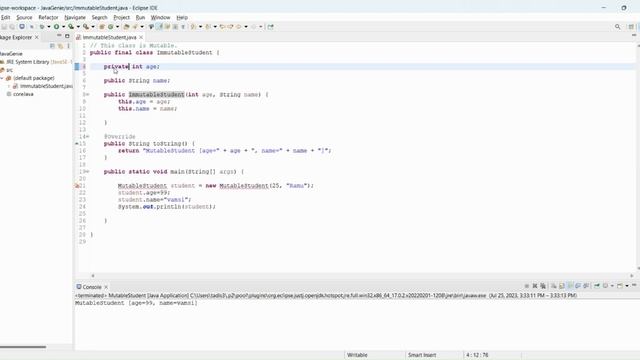Expand the ImmutableStudent.java tree node

coord(9,86)
